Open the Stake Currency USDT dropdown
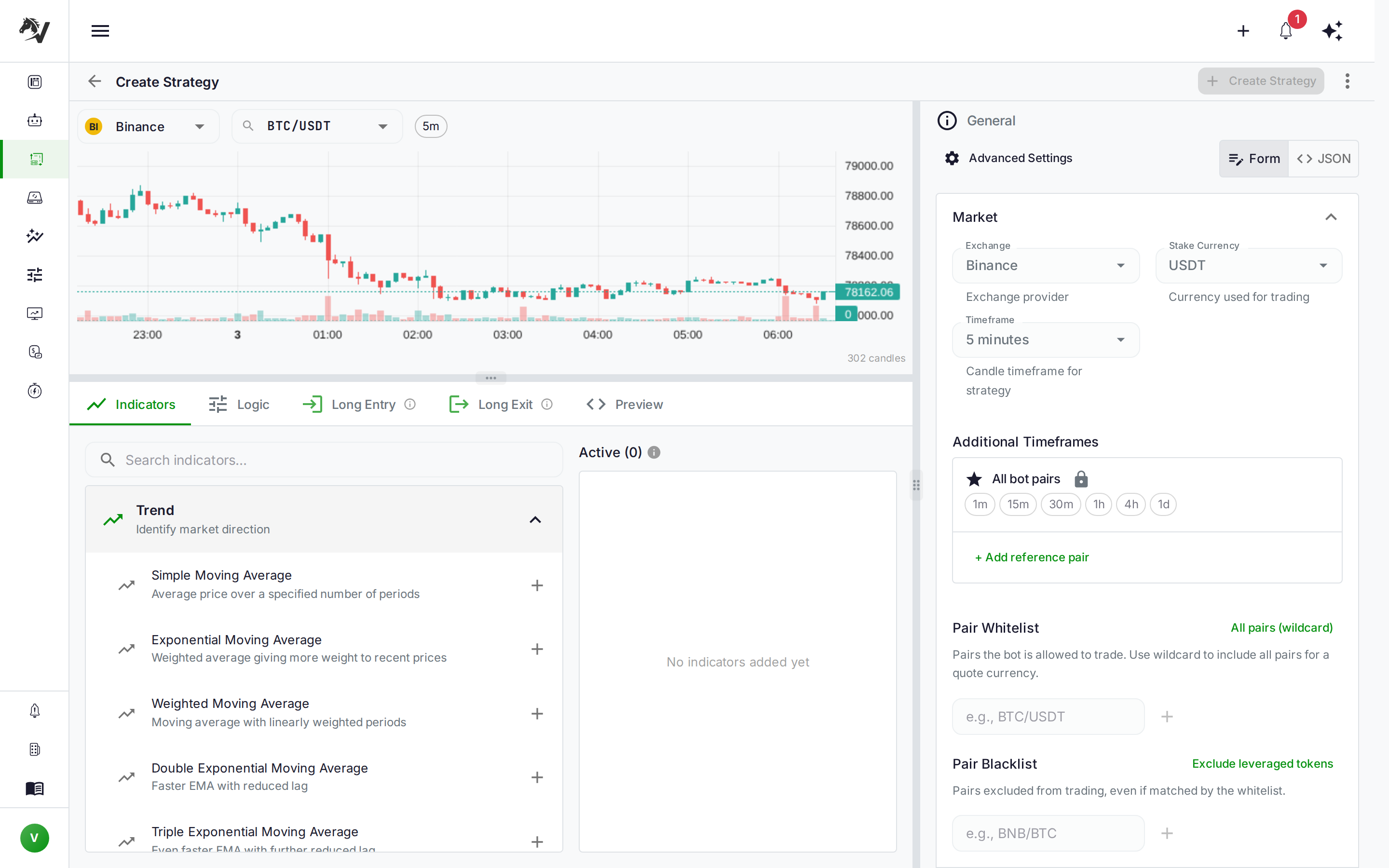Screen dimensions: 1389x868 point(1248,265)
